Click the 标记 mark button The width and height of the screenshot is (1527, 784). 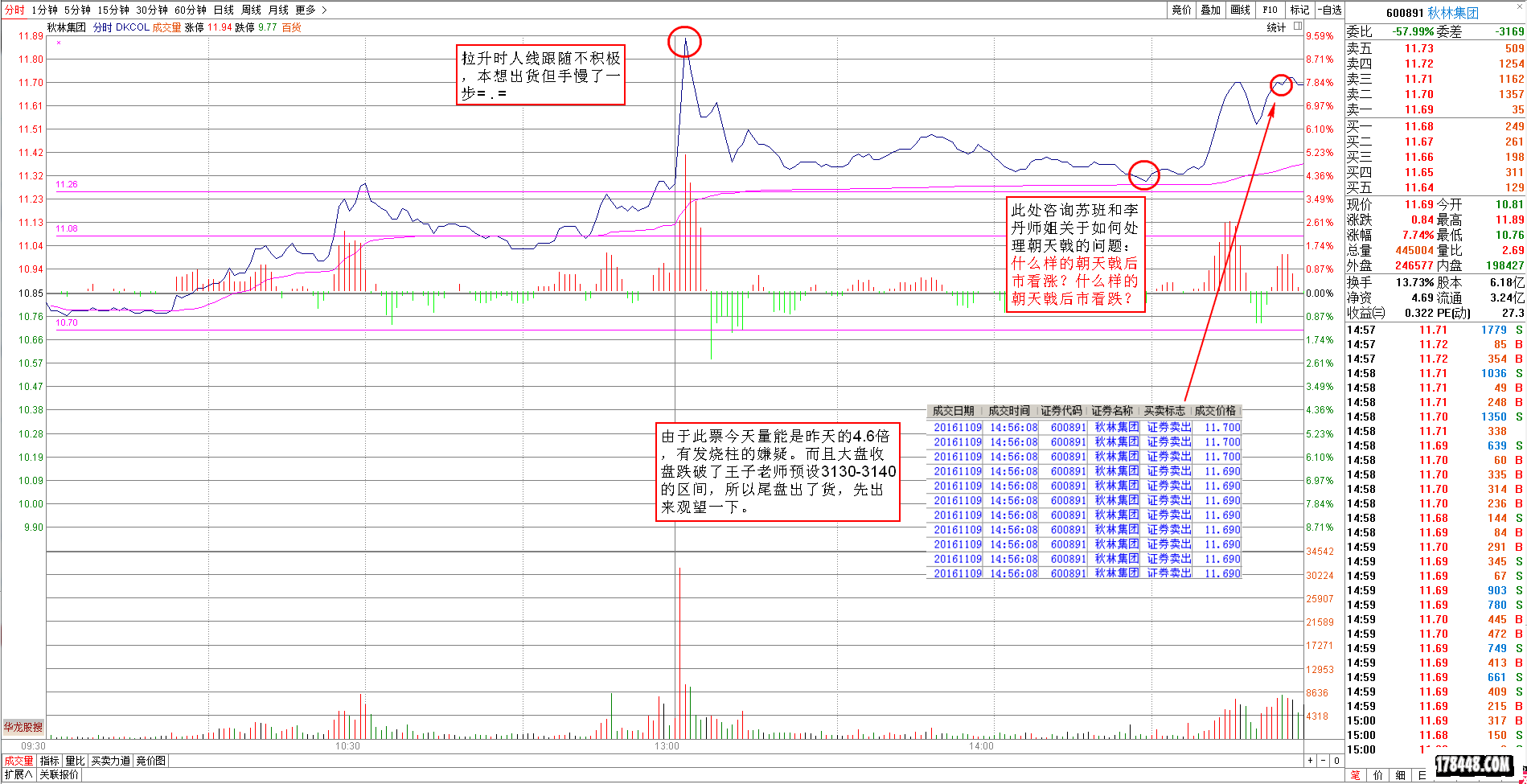coord(1299,10)
